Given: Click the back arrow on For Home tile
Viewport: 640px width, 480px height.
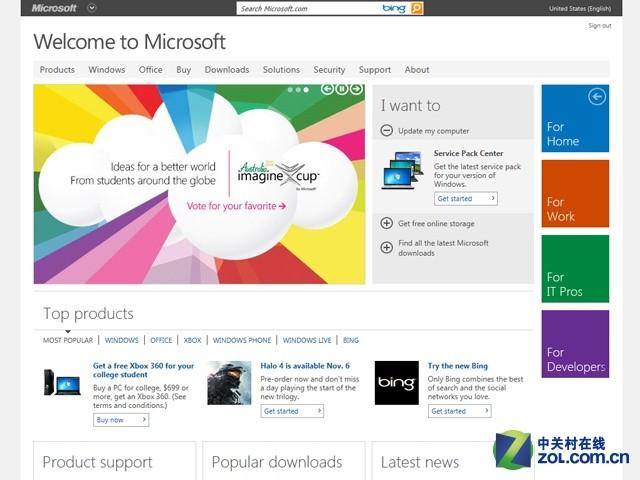Looking at the screenshot, I should point(597,97).
